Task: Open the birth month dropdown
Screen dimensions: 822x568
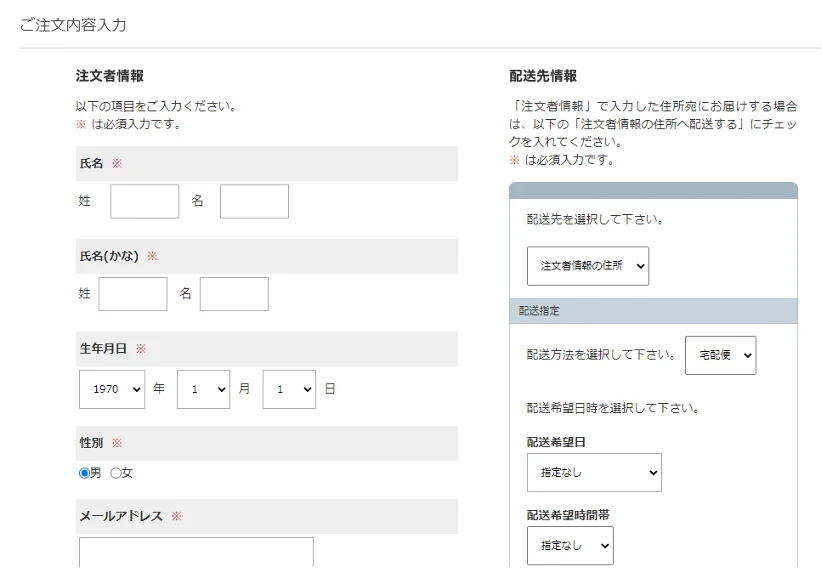Action: [203, 389]
